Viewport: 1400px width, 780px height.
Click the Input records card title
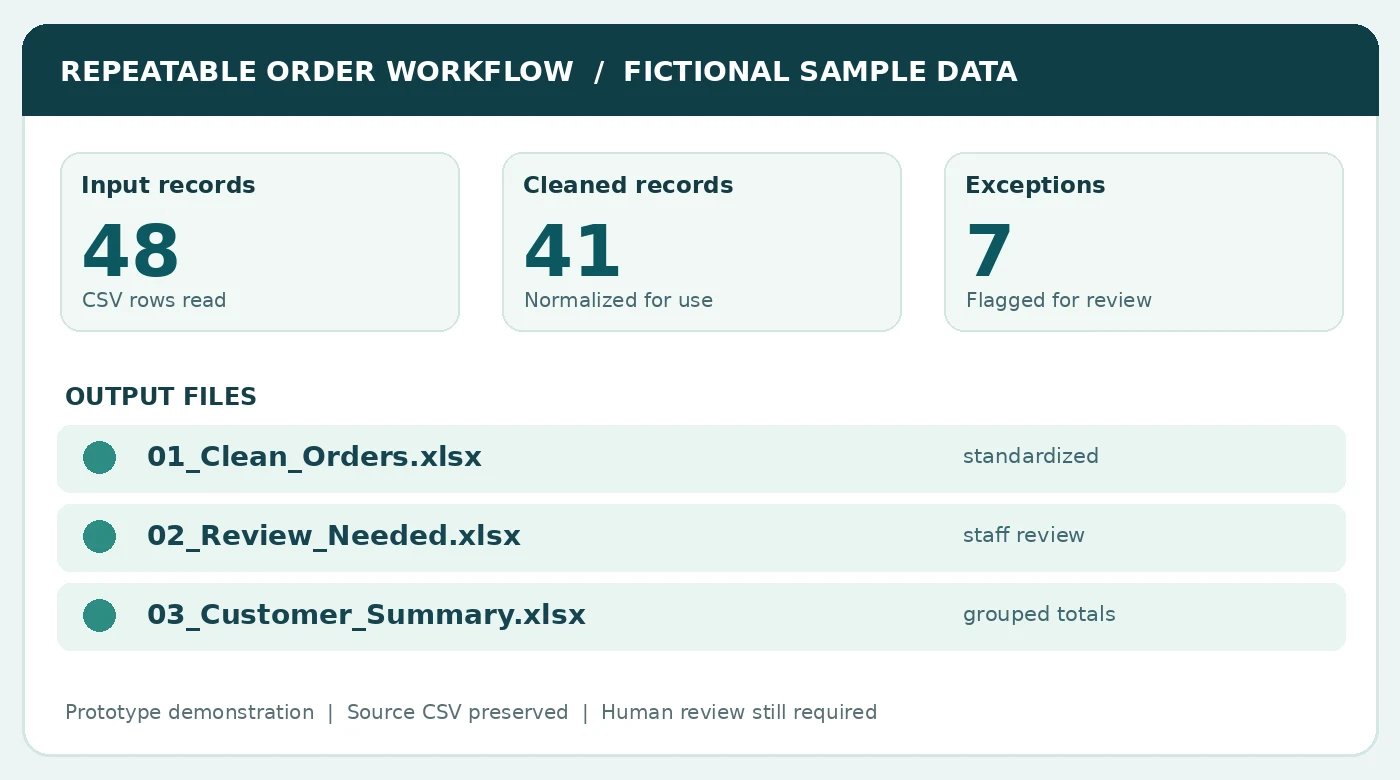pos(168,185)
